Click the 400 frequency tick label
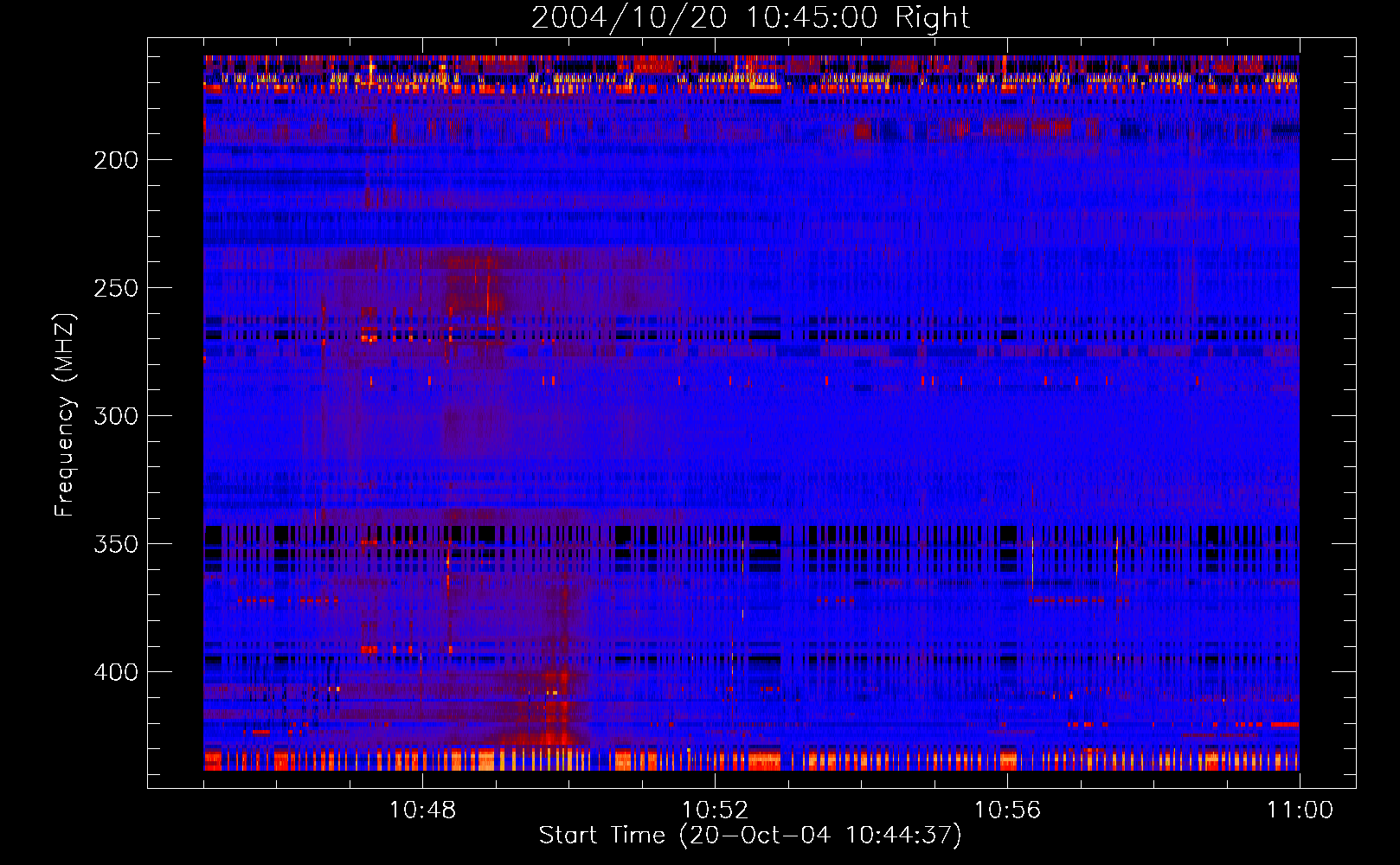The width and height of the screenshot is (1400, 865). coord(116,672)
